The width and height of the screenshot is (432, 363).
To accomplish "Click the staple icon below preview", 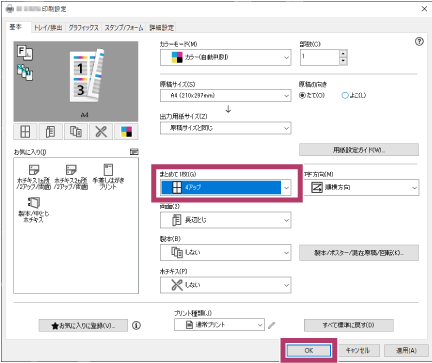I will 101,132.
